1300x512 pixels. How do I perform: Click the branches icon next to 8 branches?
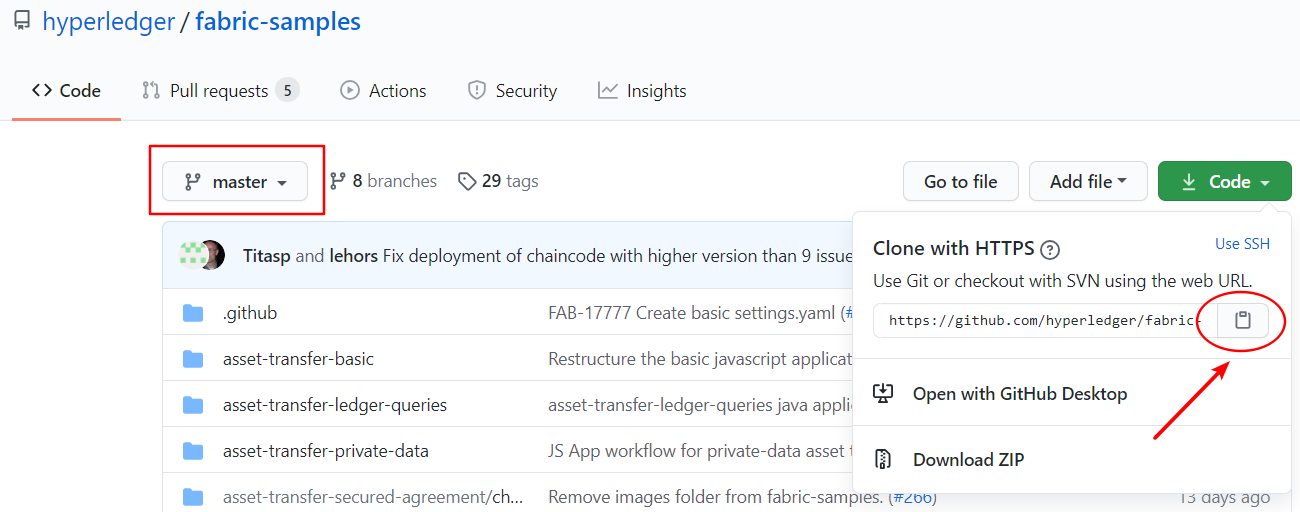coord(338,181)
